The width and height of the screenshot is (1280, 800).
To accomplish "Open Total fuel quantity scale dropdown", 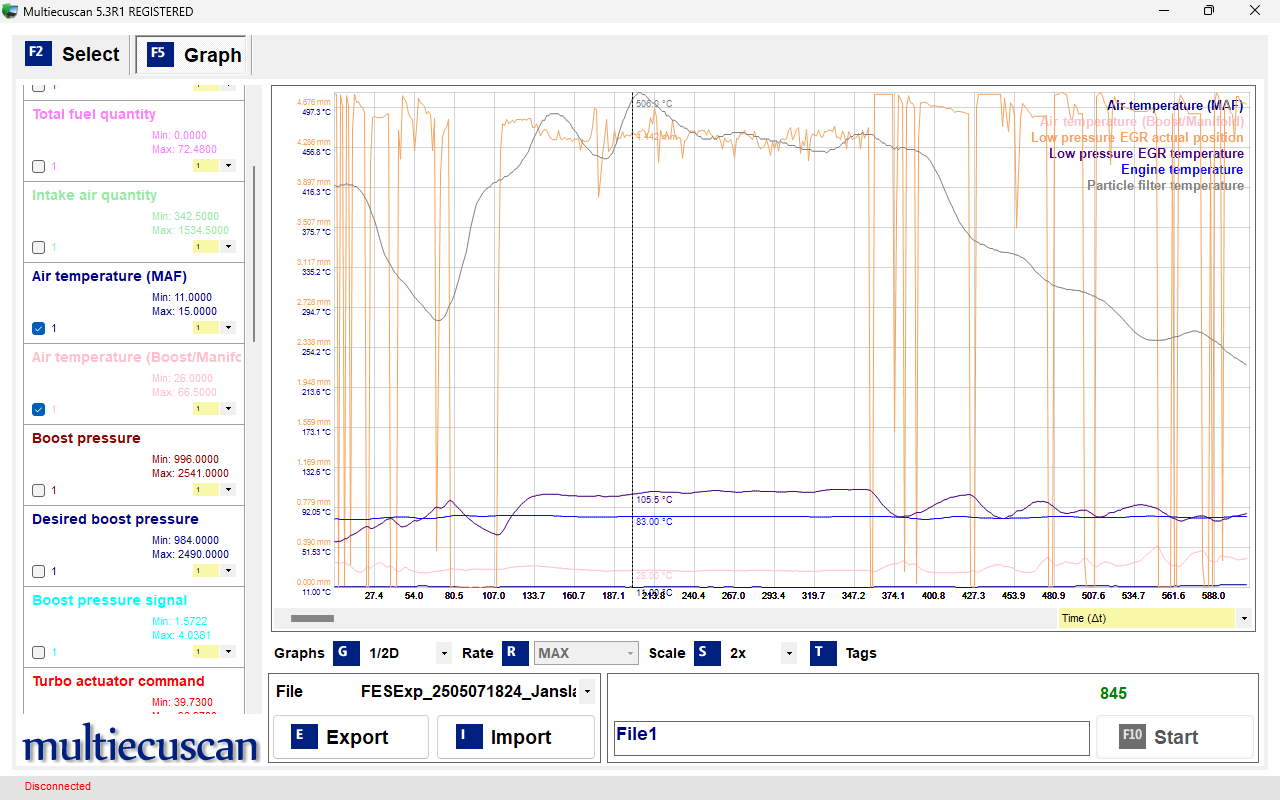I will (x=228, y=166).
